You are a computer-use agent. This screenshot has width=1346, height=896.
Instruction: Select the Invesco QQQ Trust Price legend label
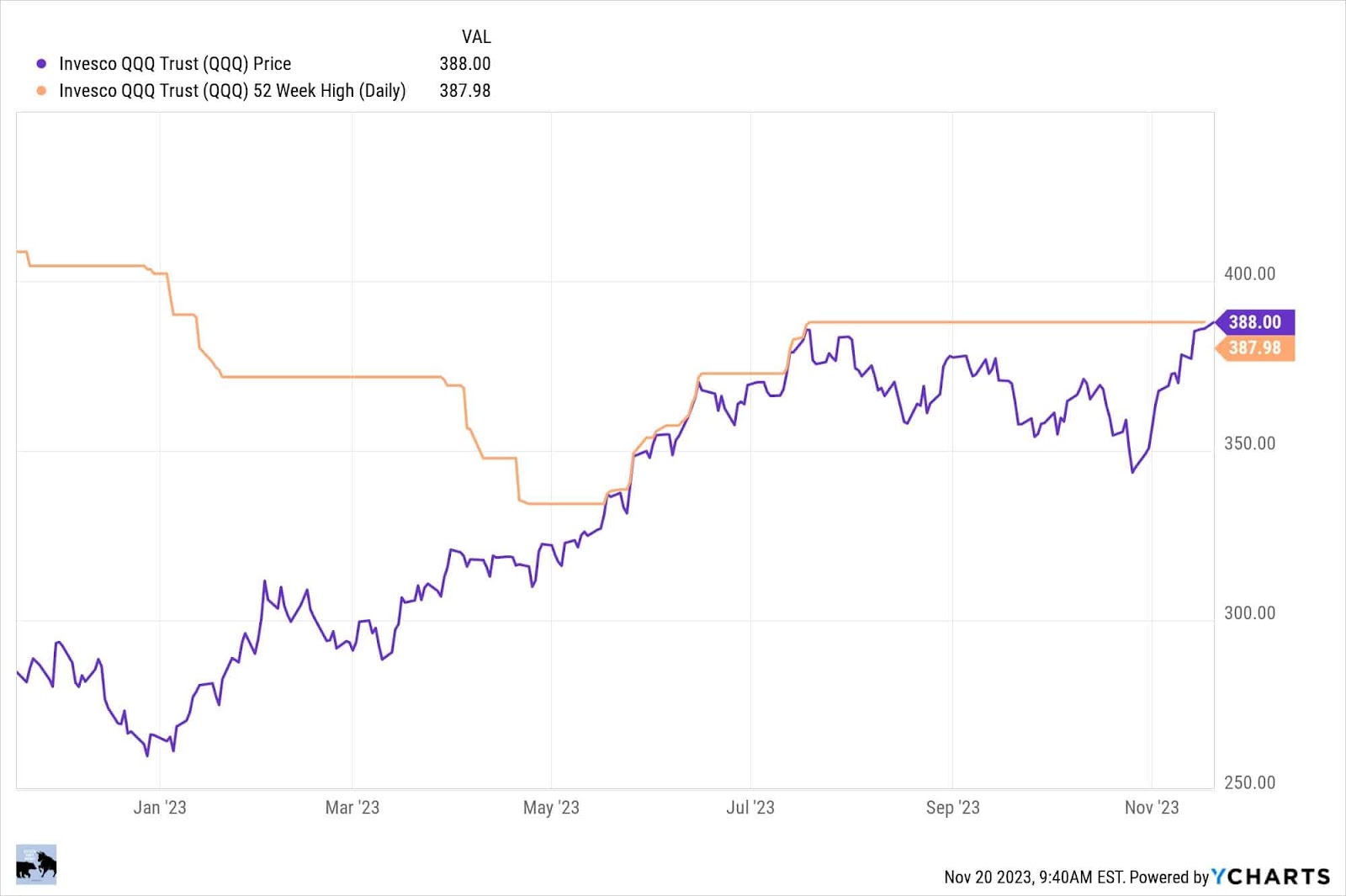coord(175,64)
